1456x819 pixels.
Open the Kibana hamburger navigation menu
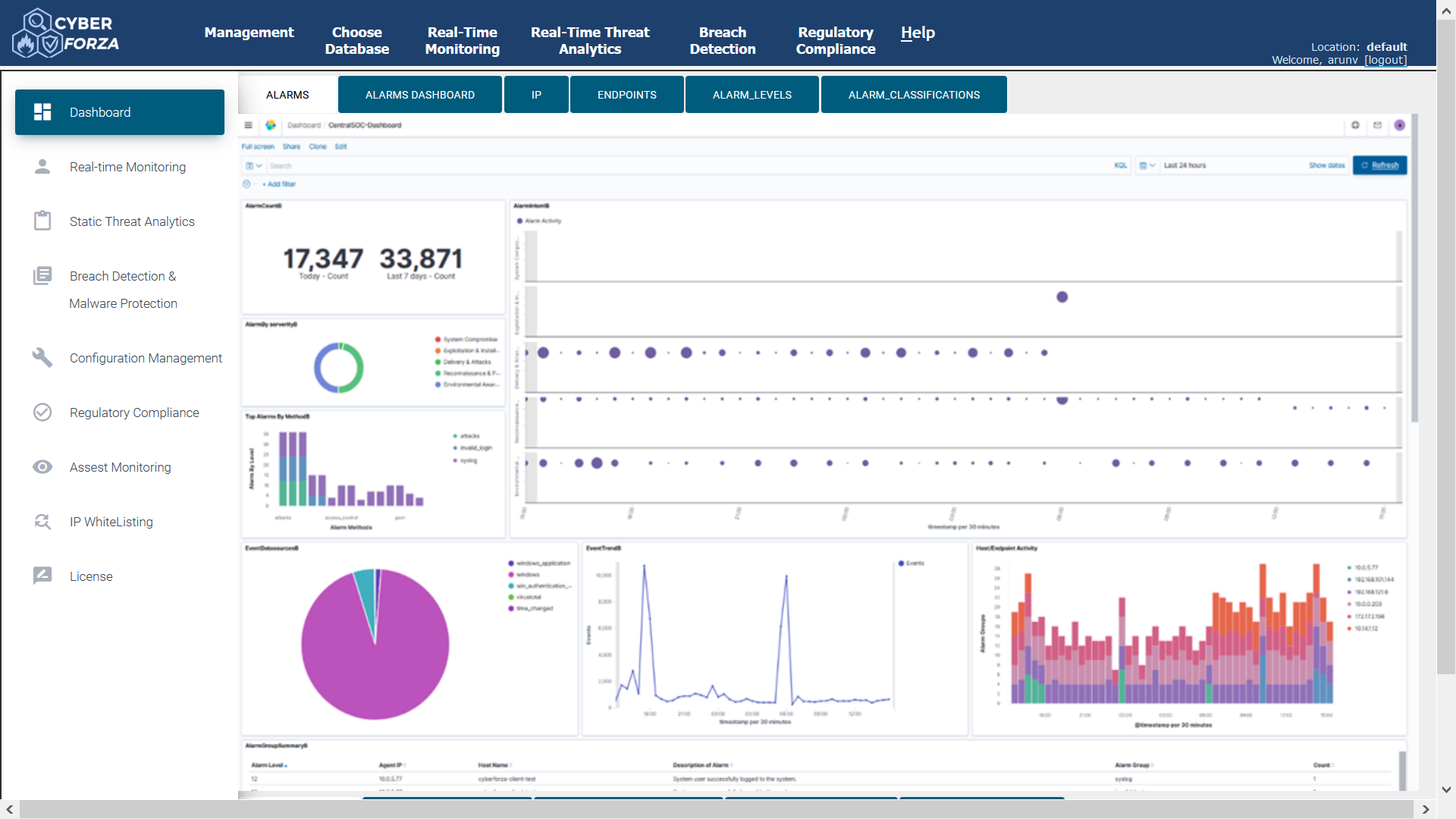pyautogui.click(x=248, y=125)
